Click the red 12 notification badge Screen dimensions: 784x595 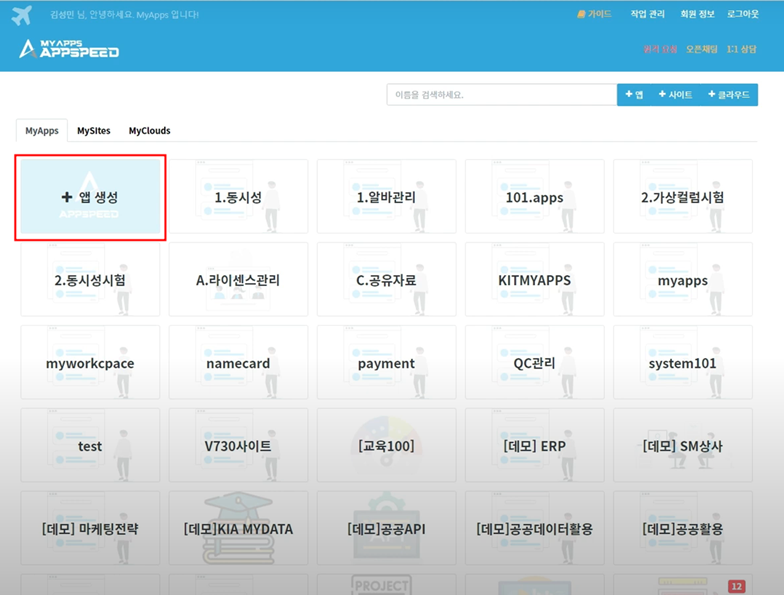pos(736,586)
